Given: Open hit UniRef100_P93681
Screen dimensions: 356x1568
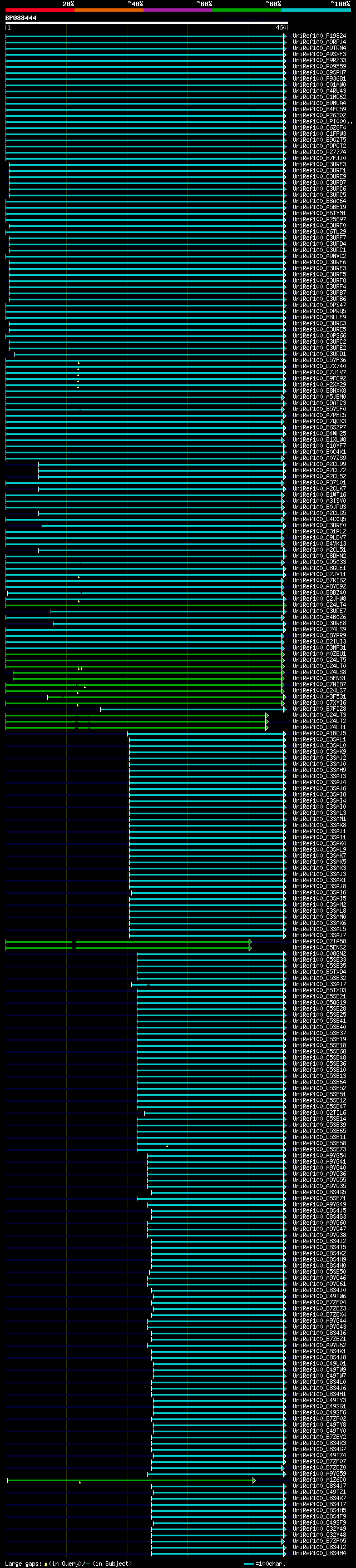Looking at the screenshot, I should click(319, 78).
